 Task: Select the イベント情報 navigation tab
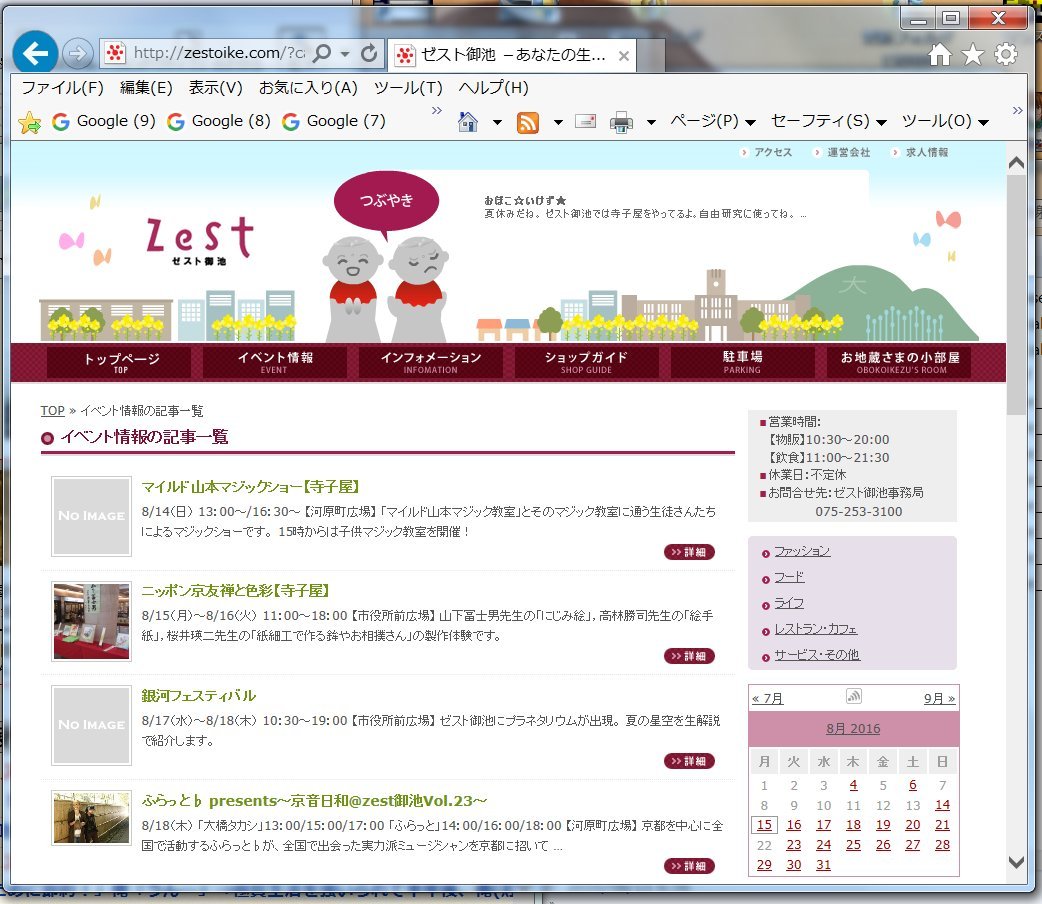(275, 362)
